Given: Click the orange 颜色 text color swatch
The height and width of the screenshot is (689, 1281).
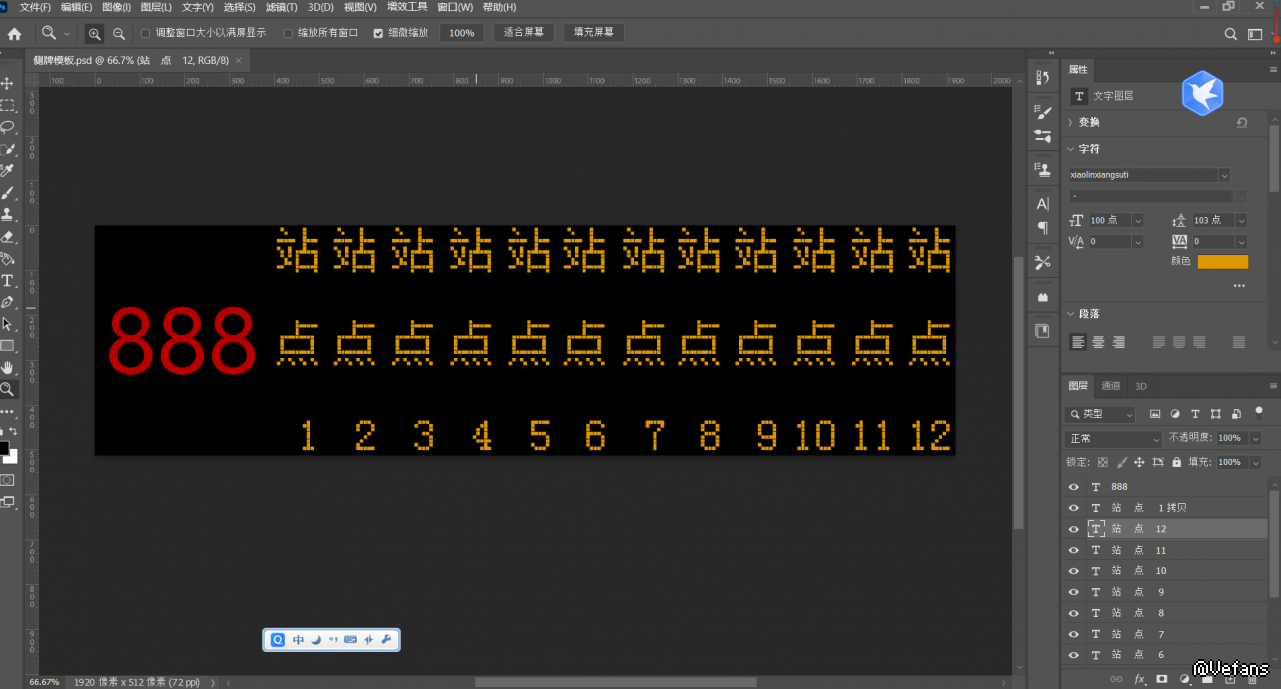Looking at the screenshot, I should [x=1223, y=262].
